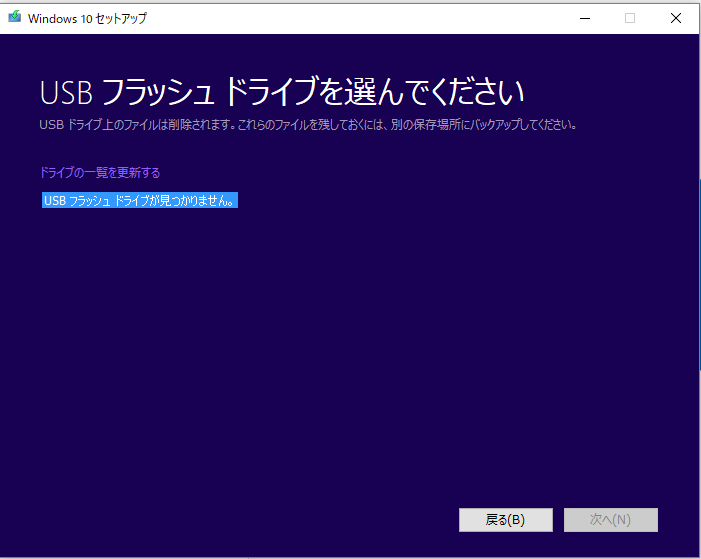The width and height of the screenshot is (701, 559).
Task: Click the warning text about USB files deletion
Action: pyautogui.click(x=308, y=125)
